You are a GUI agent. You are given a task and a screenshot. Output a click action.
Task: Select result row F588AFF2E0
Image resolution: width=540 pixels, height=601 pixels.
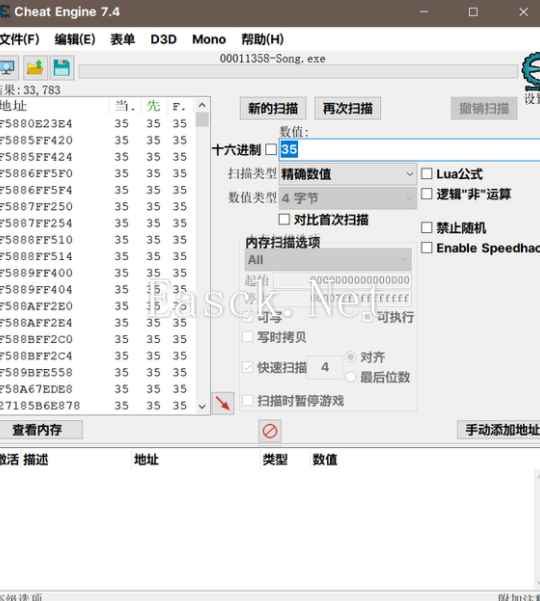tap(98, 306)
